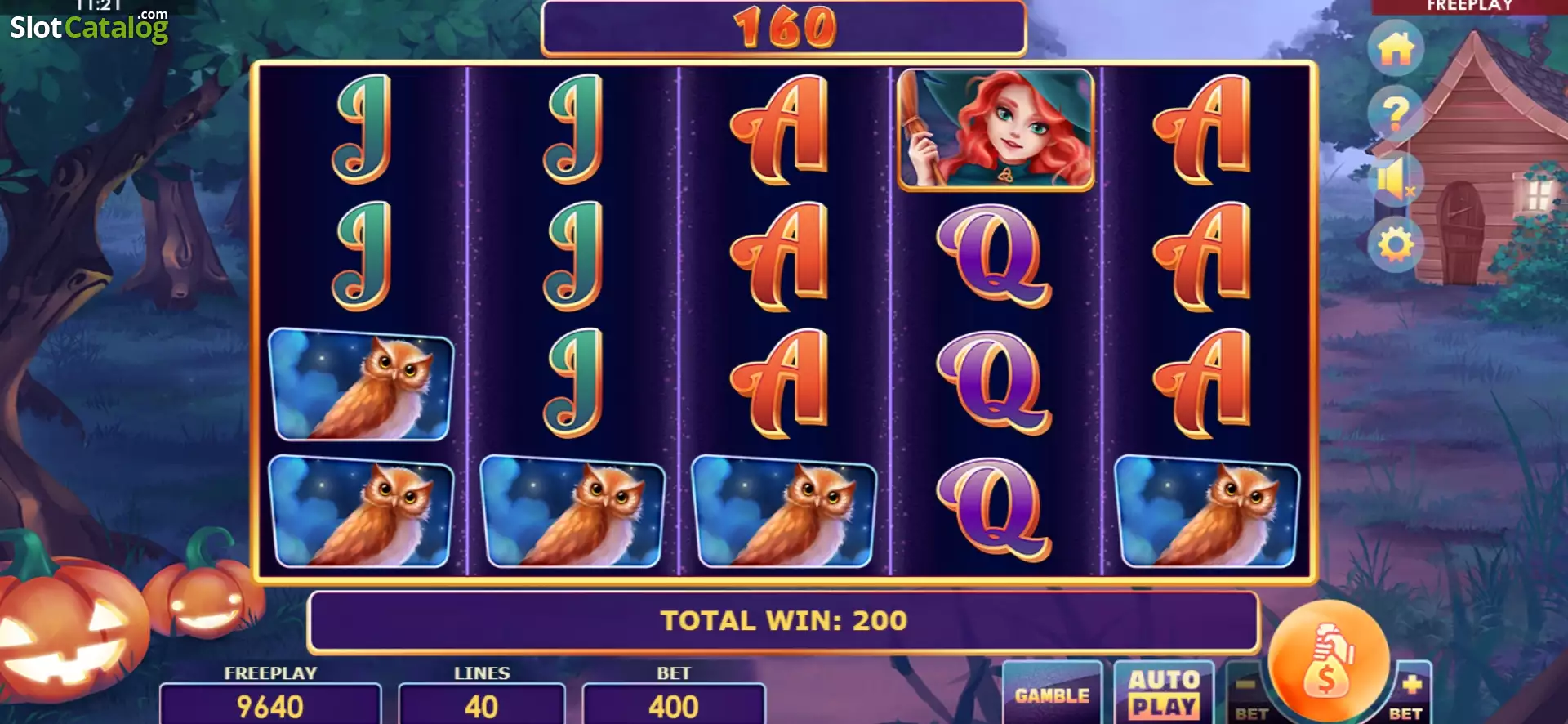Viewport: 1568px width, 724px height.
Task: Click the BET value field showing 400
Action: point(674,705)
